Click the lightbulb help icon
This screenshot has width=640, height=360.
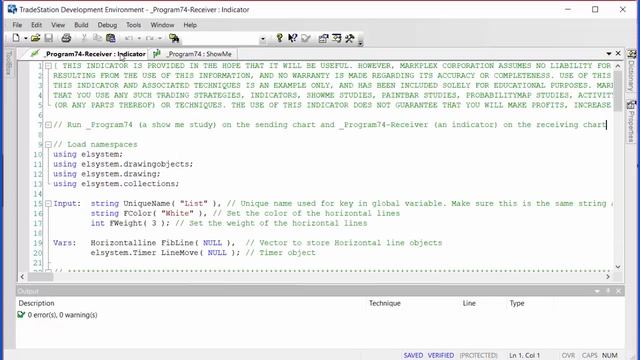pos(279,38)
